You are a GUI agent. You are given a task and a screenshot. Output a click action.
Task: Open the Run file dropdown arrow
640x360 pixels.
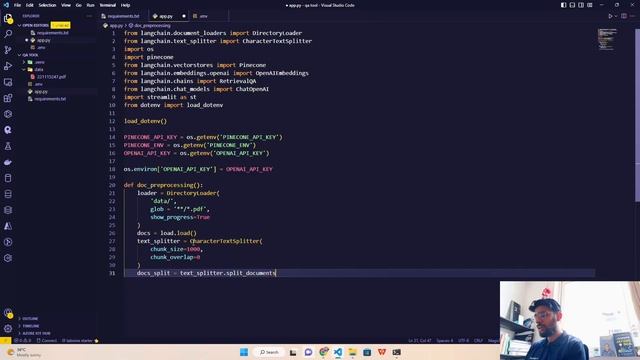(x=616, y=16)
